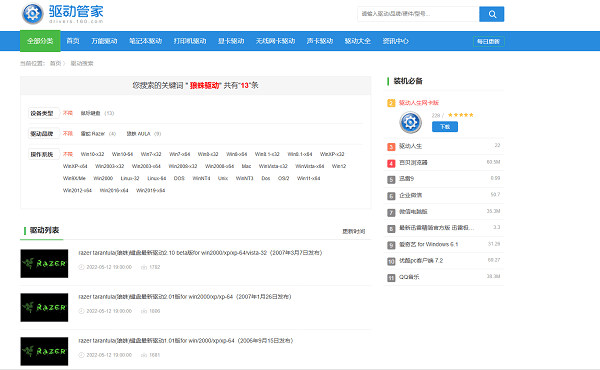Click the 驱动人生网卡版 gear app icon
This screenshot has height=370, width=600.
coord(410,122)
